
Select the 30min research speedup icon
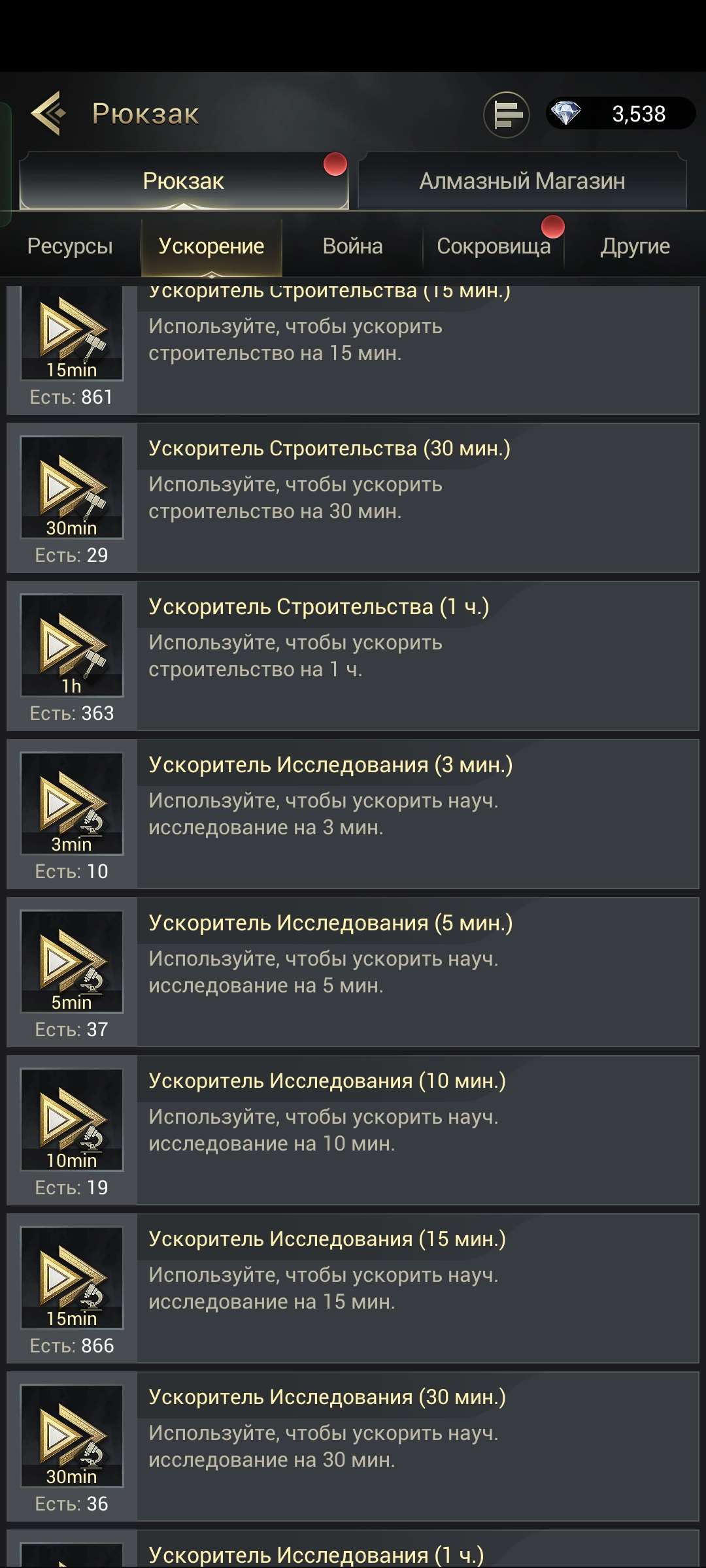tap(72, 1436)
